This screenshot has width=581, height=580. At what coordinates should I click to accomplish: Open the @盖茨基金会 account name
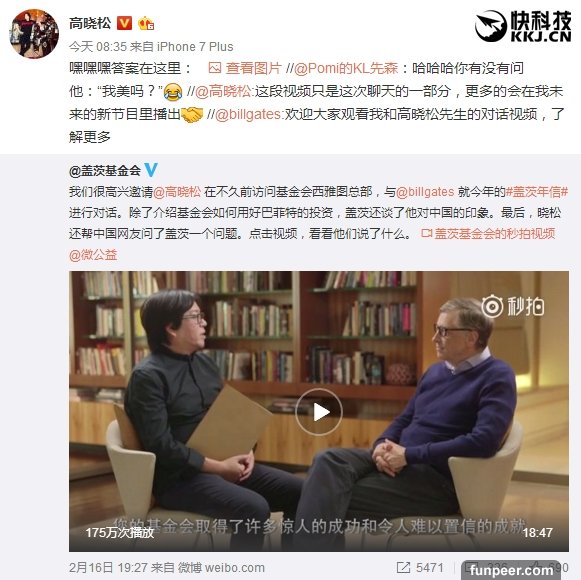[105, 170]
